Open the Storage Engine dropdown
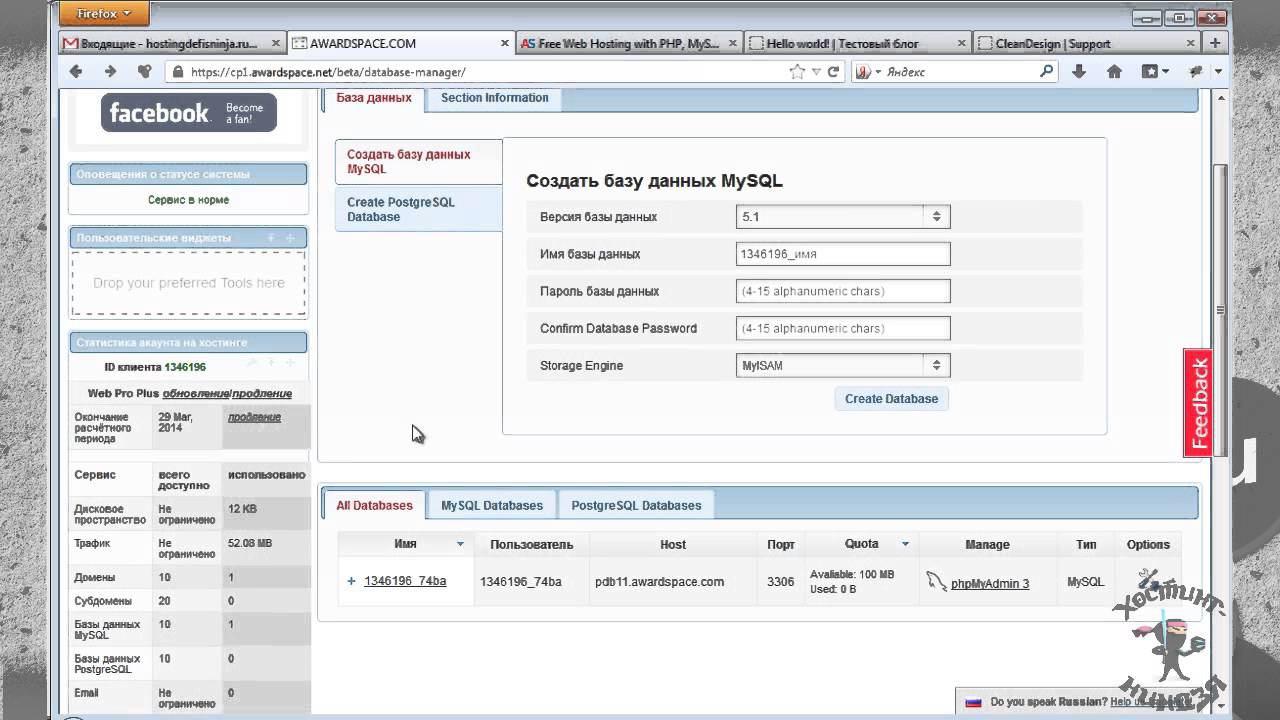Screen dimensions: 1280x720 pyautogui.click(x=843, y=365)
